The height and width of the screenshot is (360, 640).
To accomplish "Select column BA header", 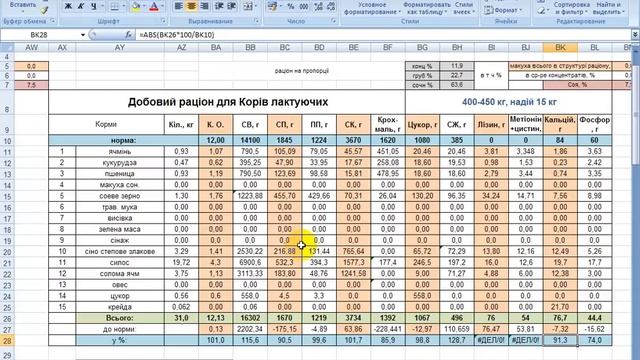I will pos(216,47).
